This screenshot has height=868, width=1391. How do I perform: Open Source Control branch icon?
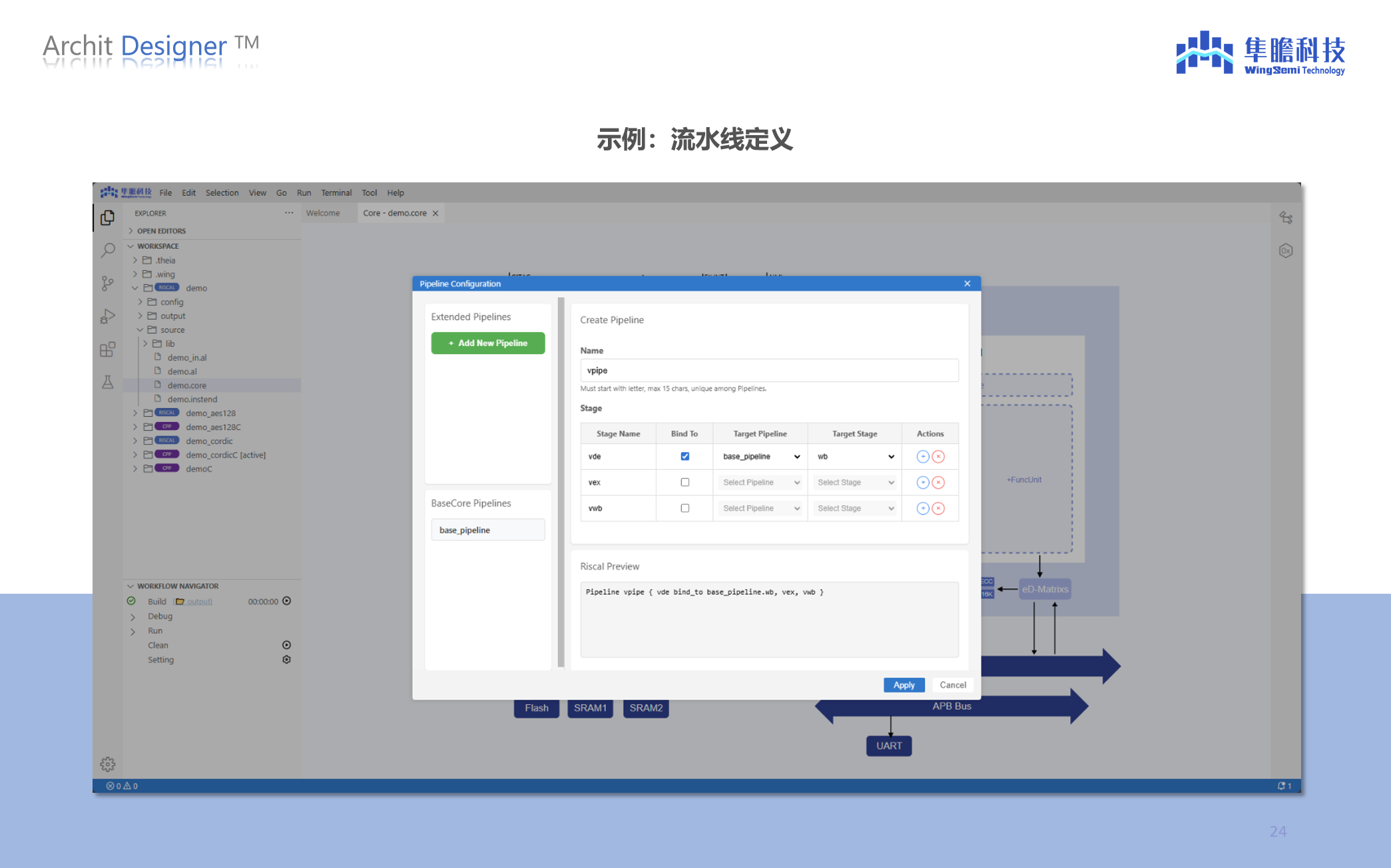[x=107, y=284]
